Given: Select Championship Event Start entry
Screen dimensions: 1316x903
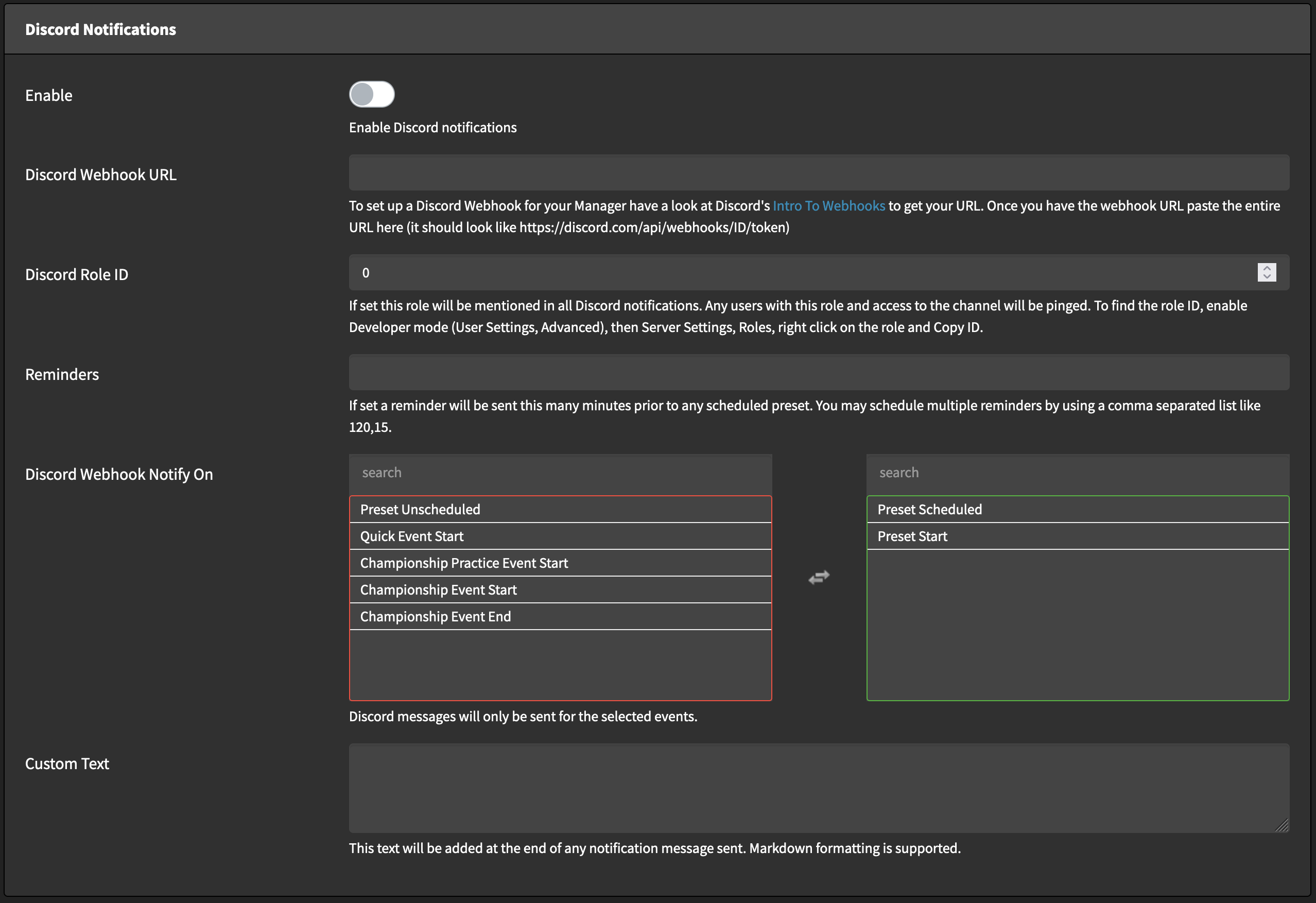Looking at the screenshot, I should pos(560,589).
